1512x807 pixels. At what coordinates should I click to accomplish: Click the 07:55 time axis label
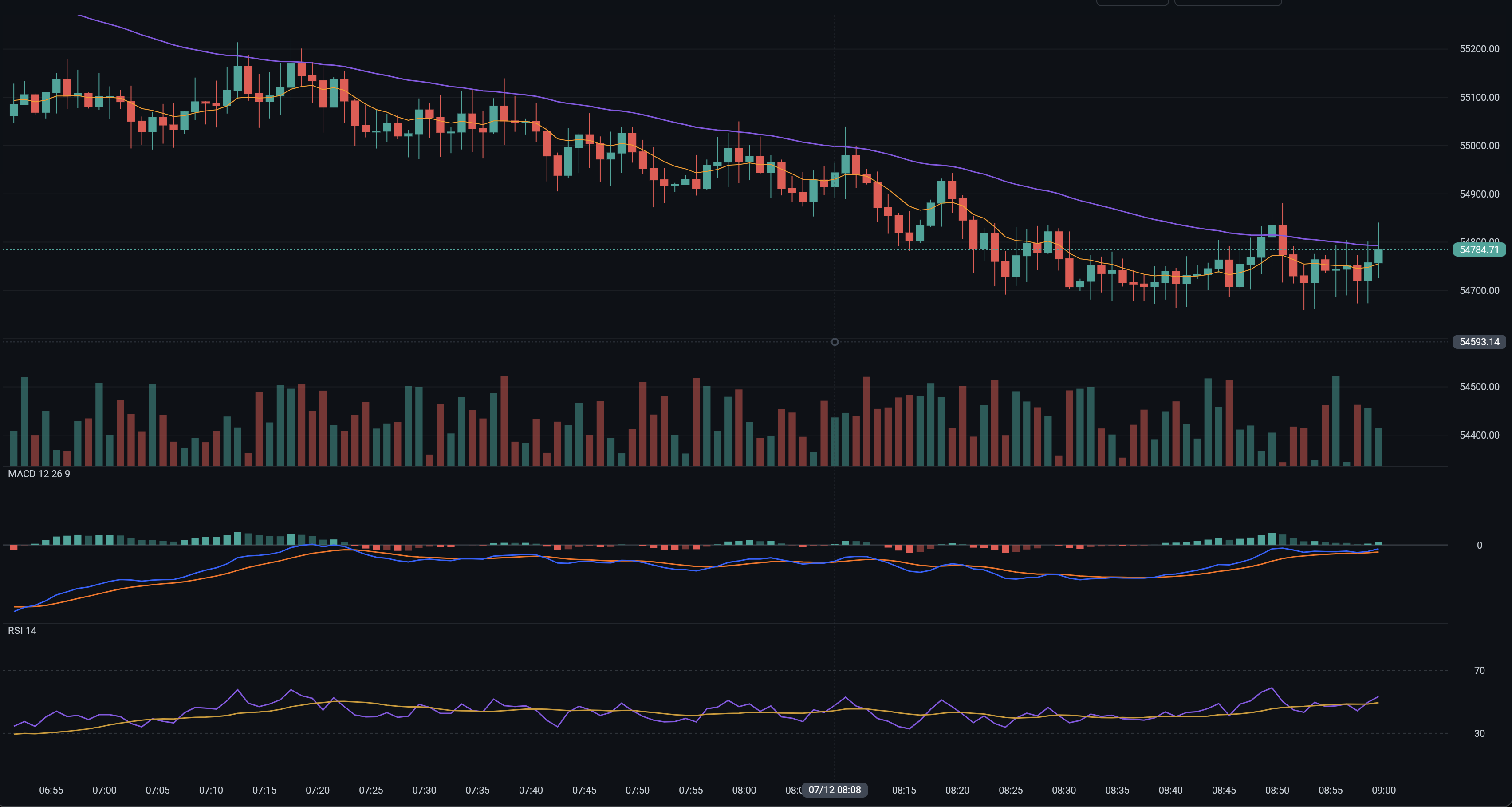[691, 790]
